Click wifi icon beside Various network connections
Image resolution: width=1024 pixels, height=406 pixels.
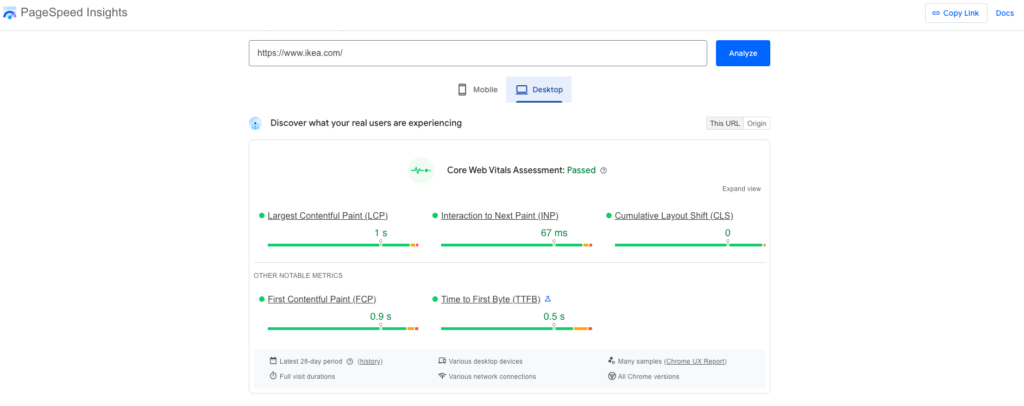pos(442,377)
